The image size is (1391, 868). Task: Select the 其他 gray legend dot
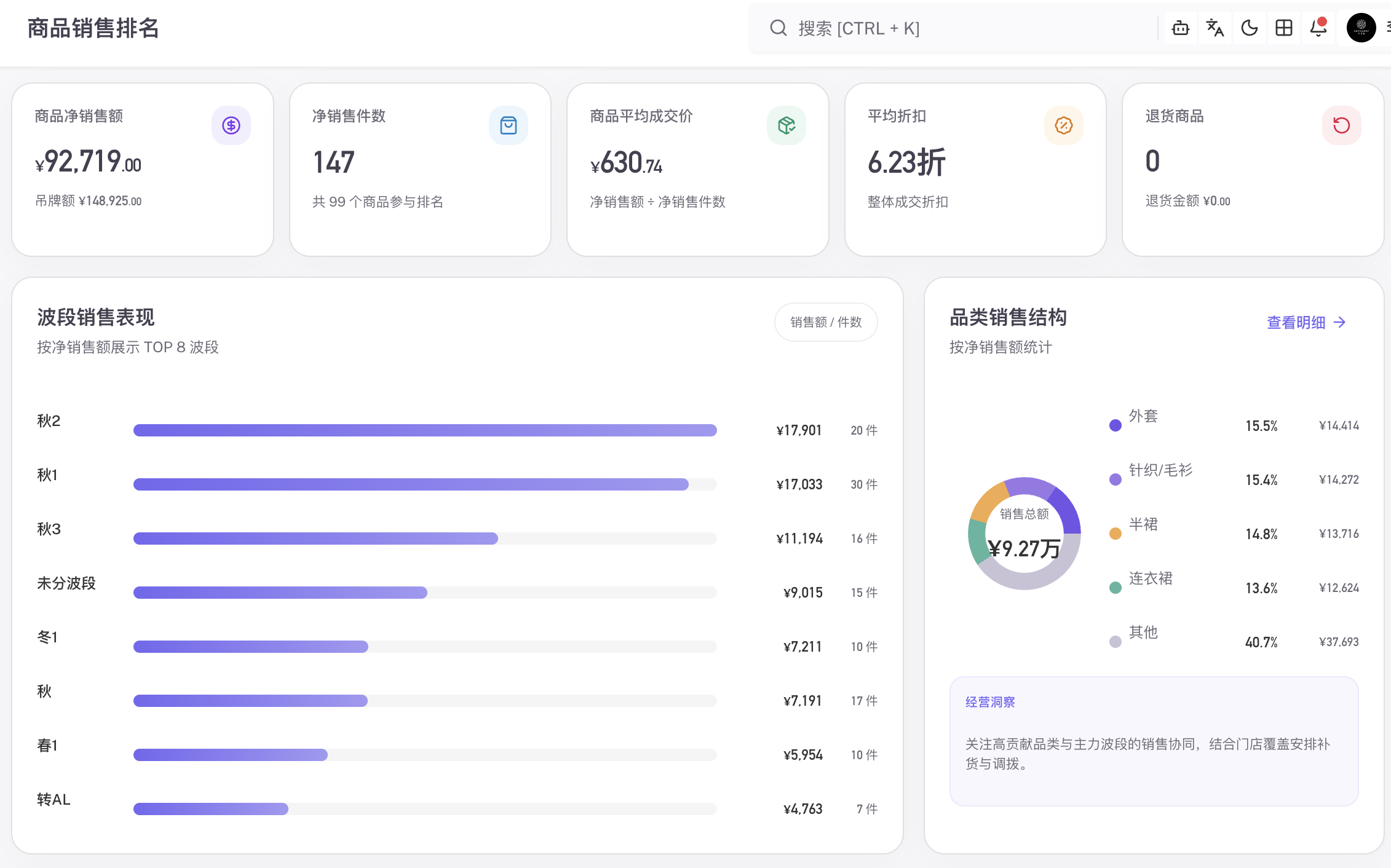pyautogui.click(x=1116, y=642)
